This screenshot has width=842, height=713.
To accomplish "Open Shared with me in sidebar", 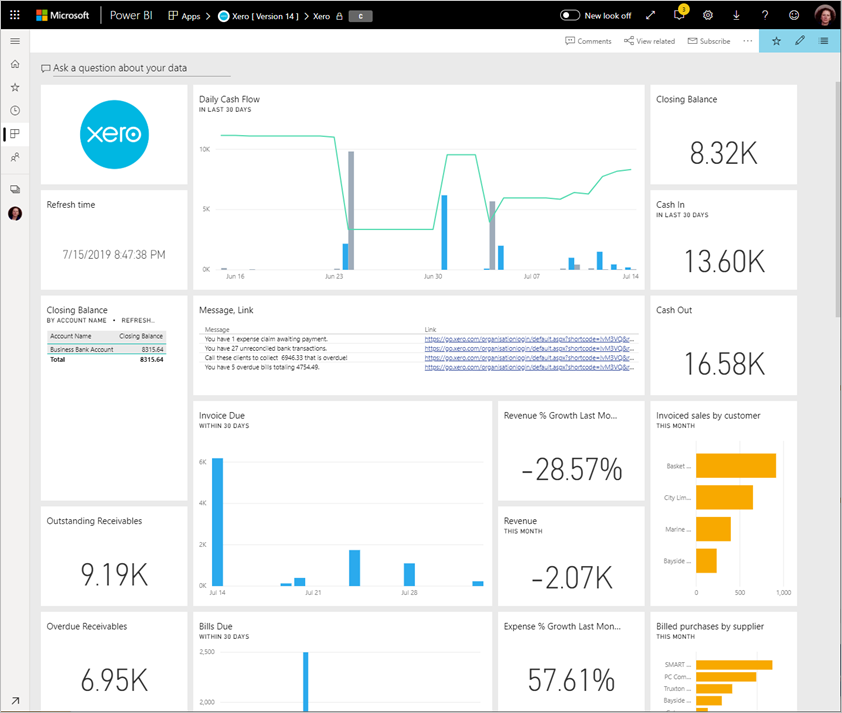I will point(15,157).
